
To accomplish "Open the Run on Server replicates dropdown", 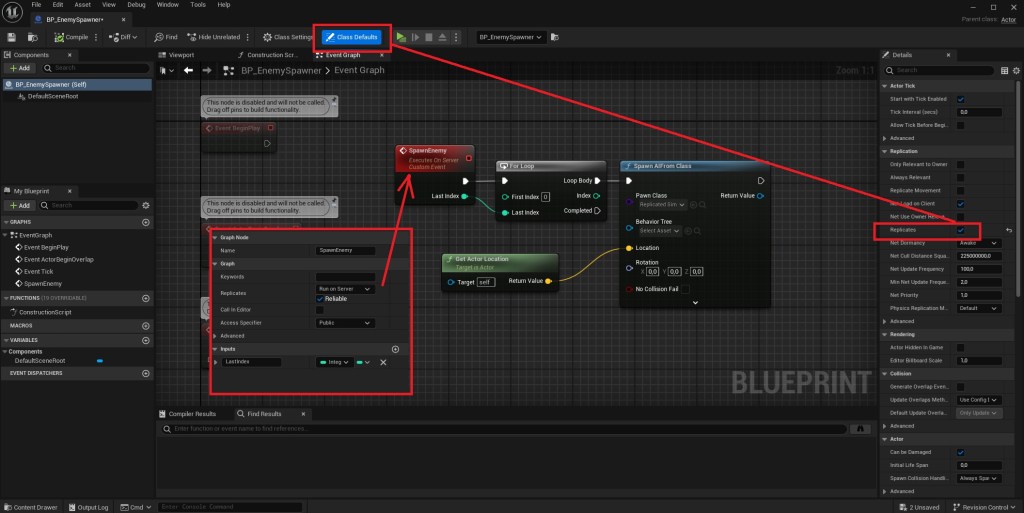I will pos(344,288).
